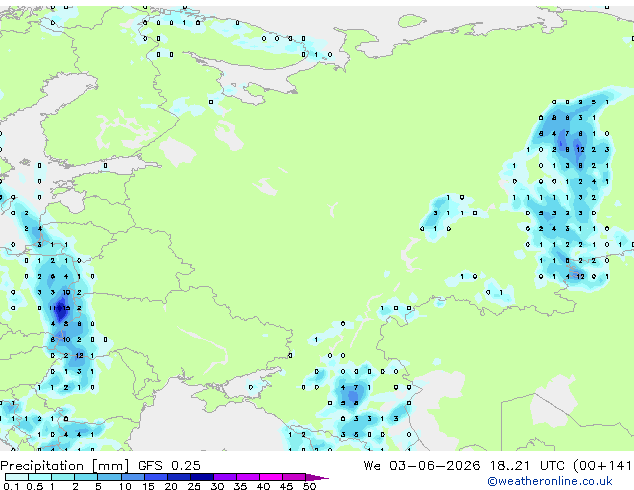Viewport: 634px width, 490px height.
Task: Click the 5–10 mm legend color swatch
Action: click(109, 477)
